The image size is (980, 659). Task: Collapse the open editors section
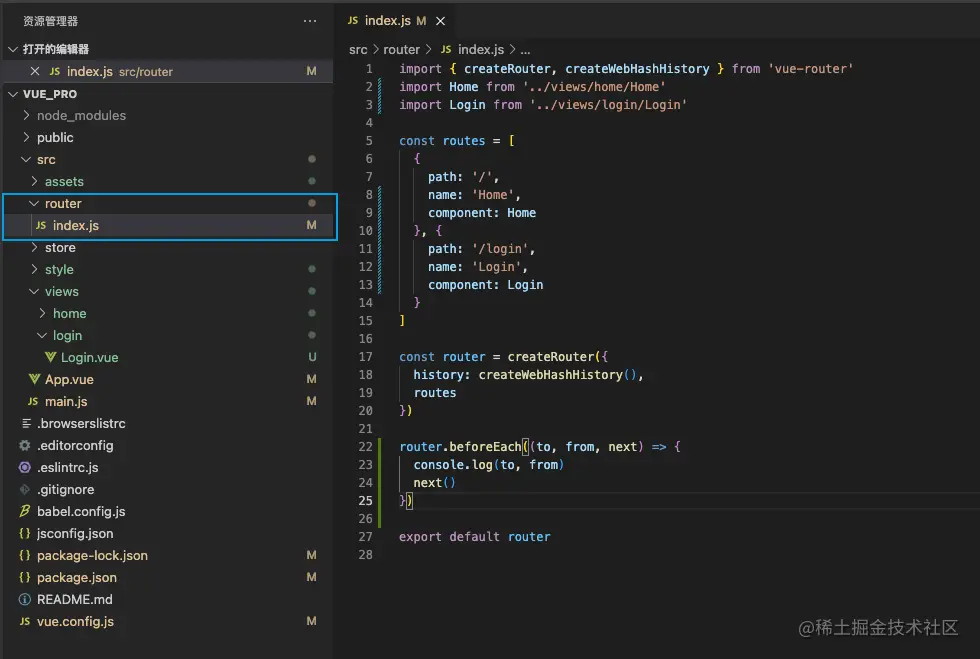(13, 49)
